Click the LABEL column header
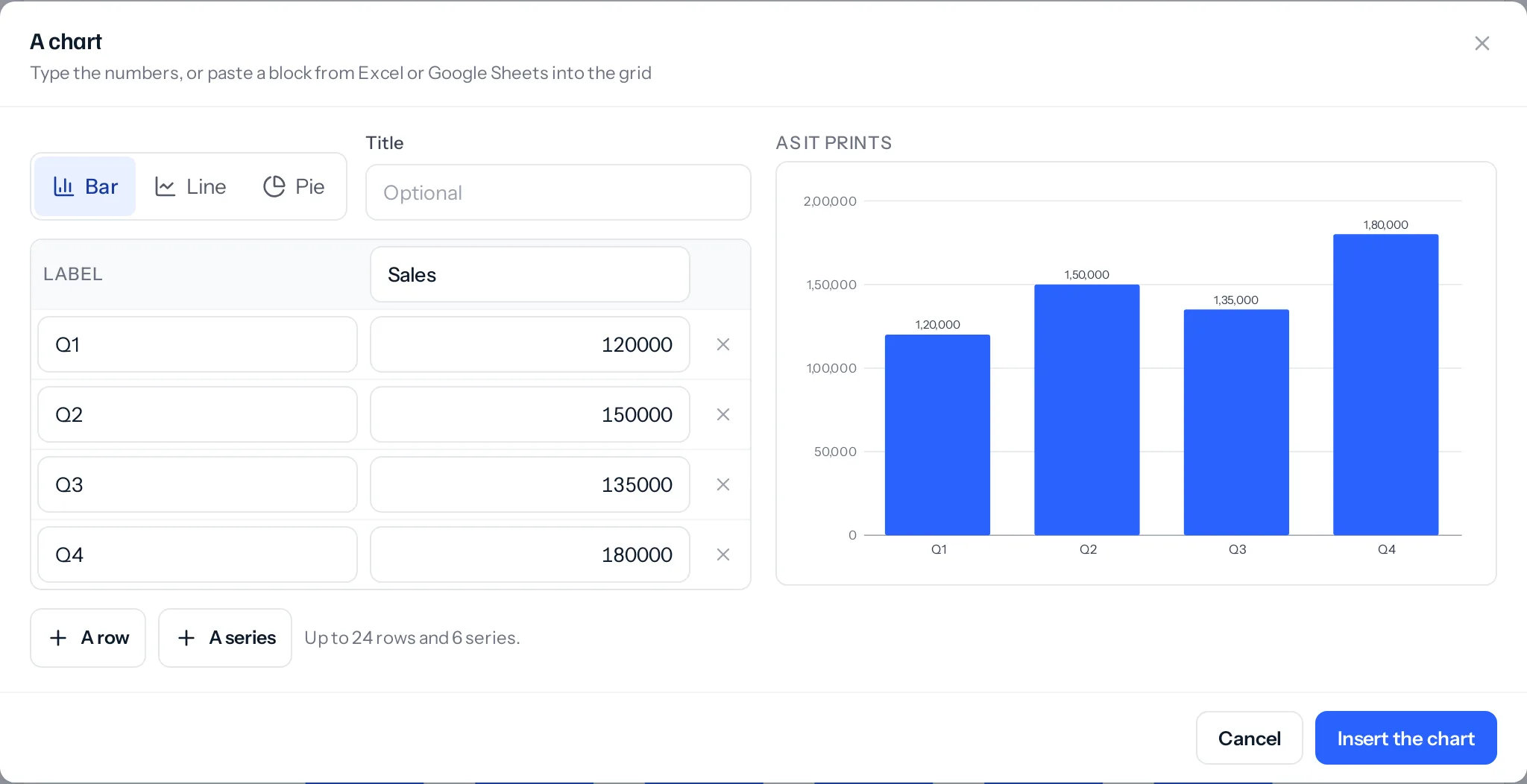This screenshot has width=1527, height=784. 73,274
